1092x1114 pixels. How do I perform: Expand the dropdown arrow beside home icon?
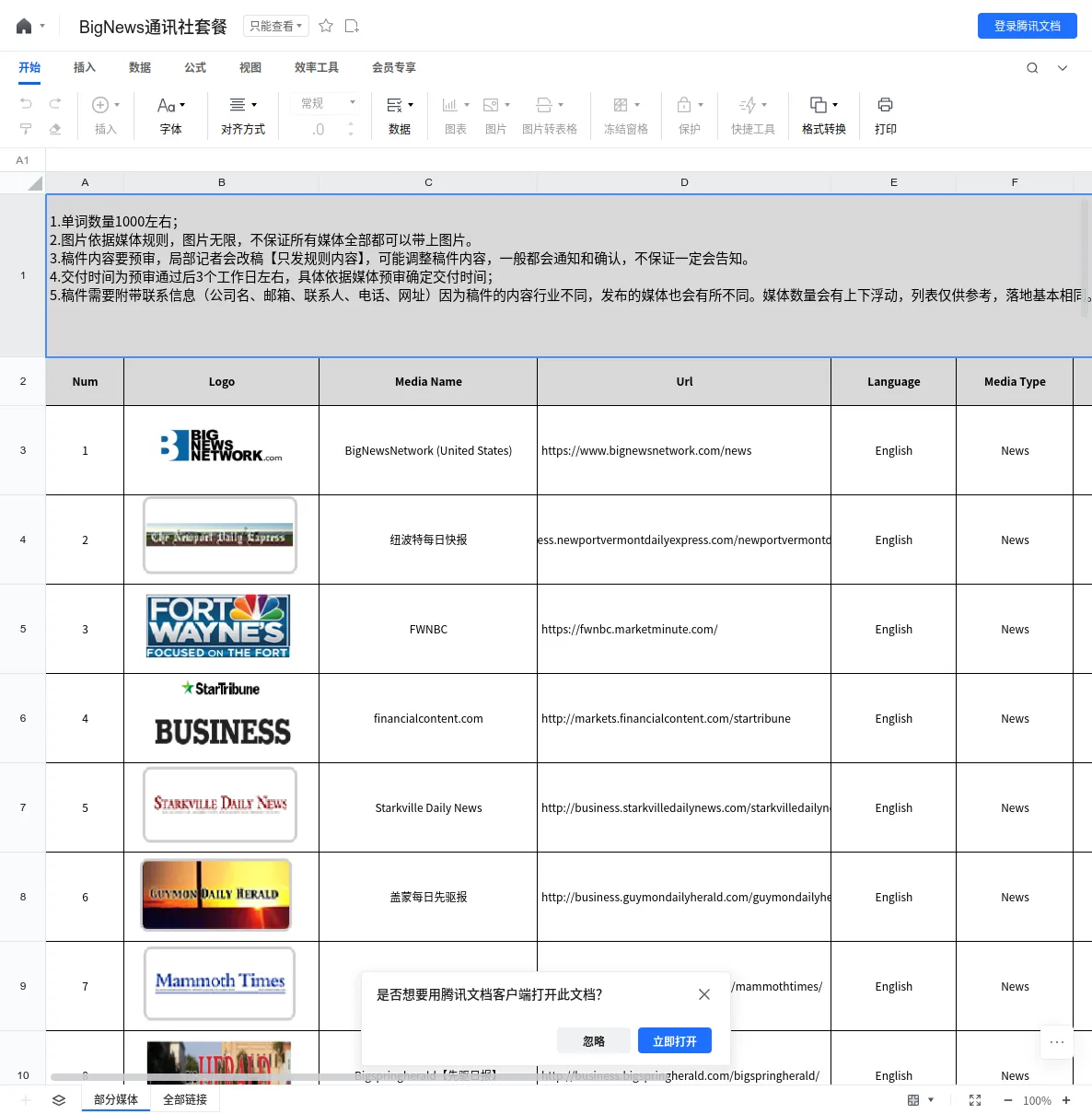tap(42, 26)
